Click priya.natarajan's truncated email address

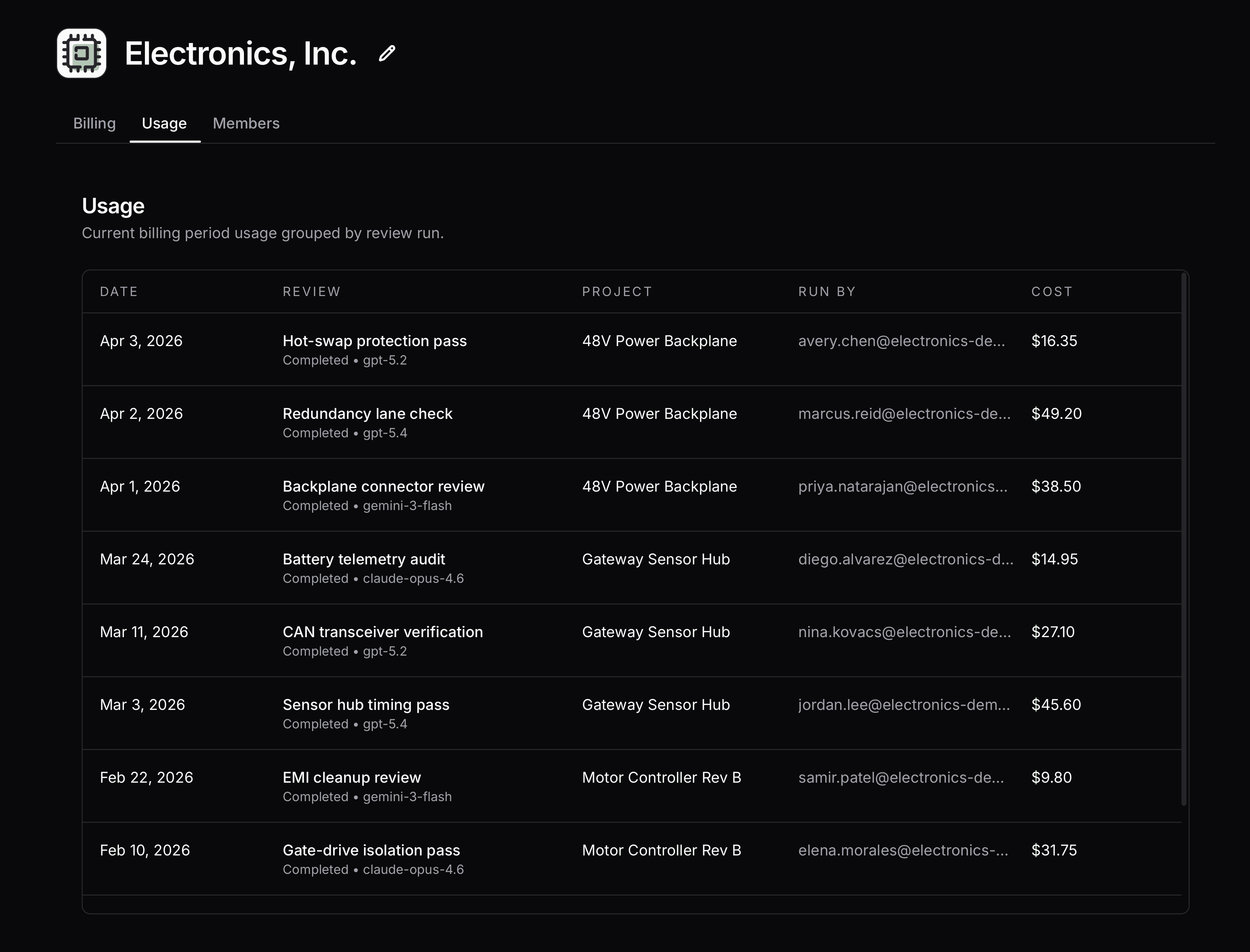click(903, 486)
